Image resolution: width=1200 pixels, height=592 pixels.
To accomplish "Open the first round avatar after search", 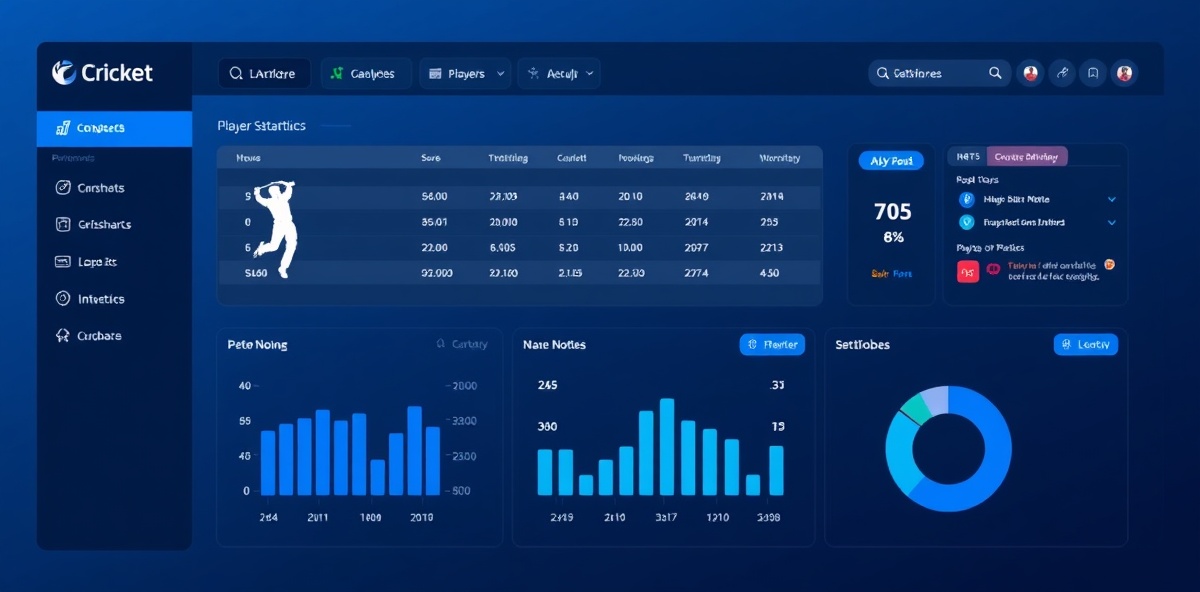I will (x=1030, y=73).
